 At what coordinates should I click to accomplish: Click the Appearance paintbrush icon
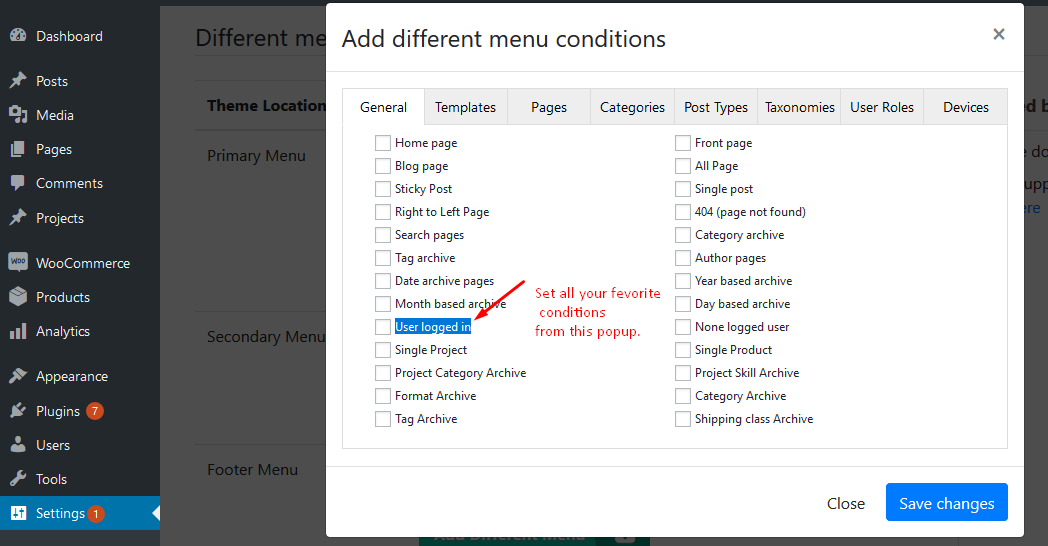(18, 376)
